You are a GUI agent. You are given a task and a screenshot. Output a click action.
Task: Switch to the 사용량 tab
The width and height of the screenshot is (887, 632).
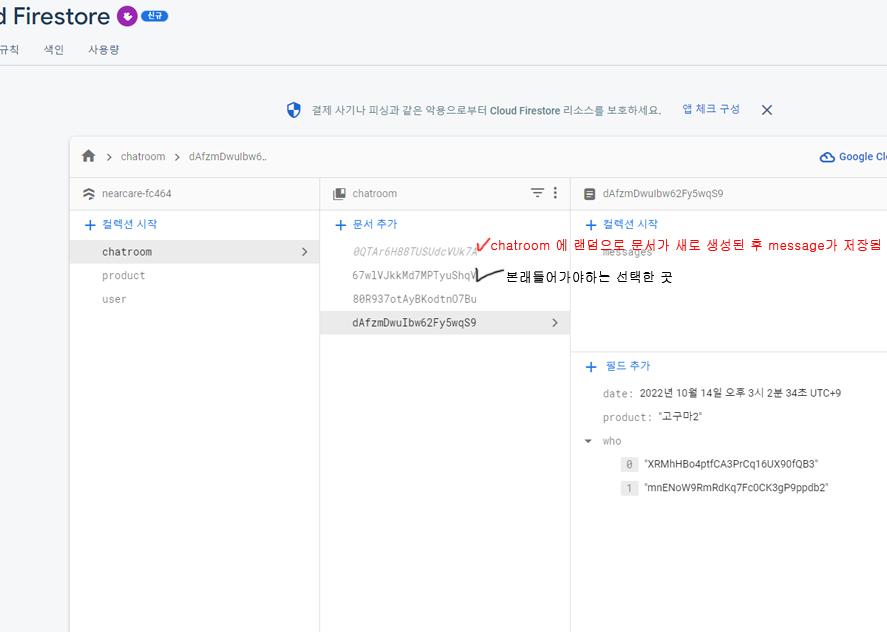pos(104,50)
